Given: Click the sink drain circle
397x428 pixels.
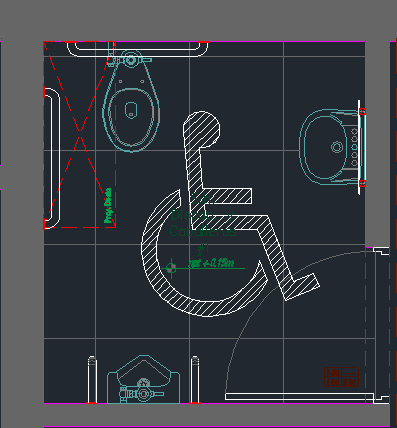Looking at the screenshot, I should tap(337, 147).
